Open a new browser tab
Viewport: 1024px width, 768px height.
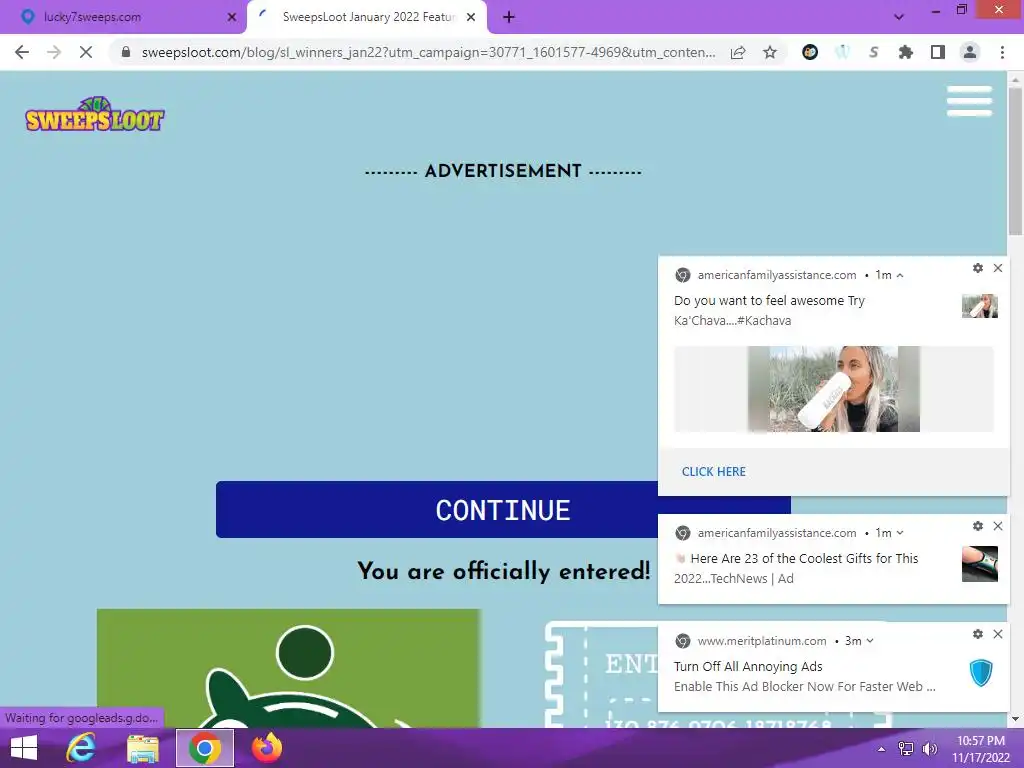click(x=509, y=17)
